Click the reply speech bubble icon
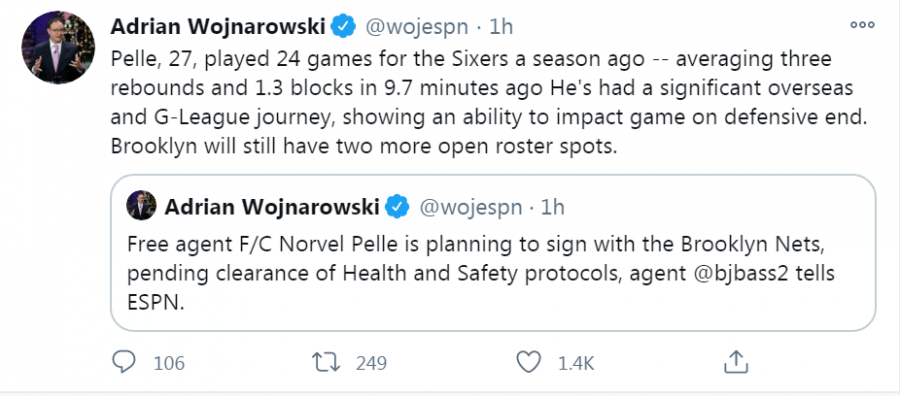This screenshot has height=396, width=900. pos(123,362)
